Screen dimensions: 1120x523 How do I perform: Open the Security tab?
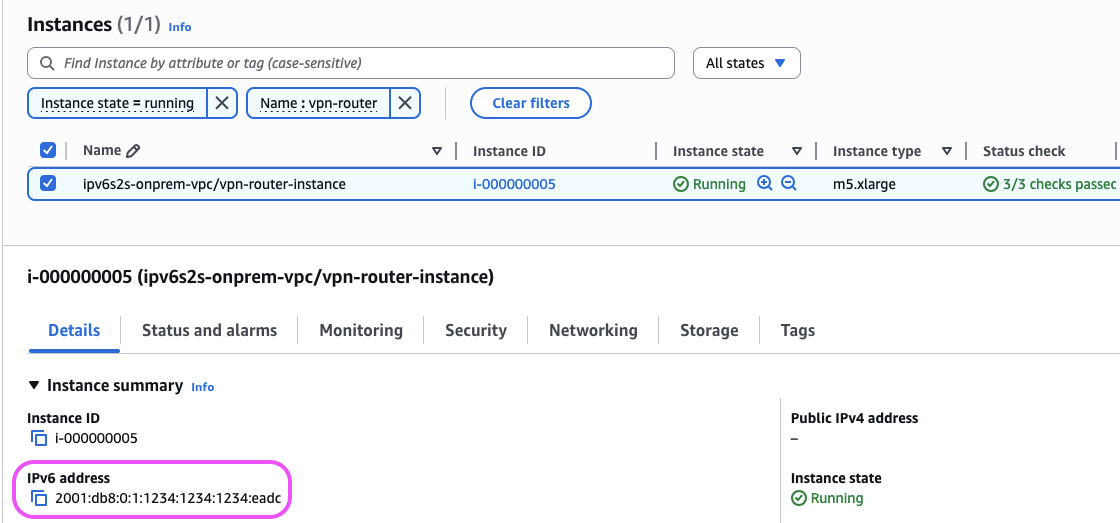click(475, 330)
